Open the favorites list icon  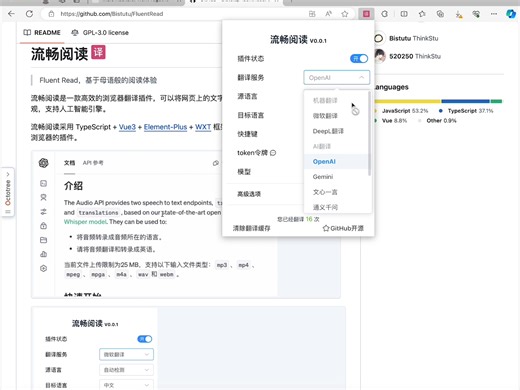pos(422,14)
